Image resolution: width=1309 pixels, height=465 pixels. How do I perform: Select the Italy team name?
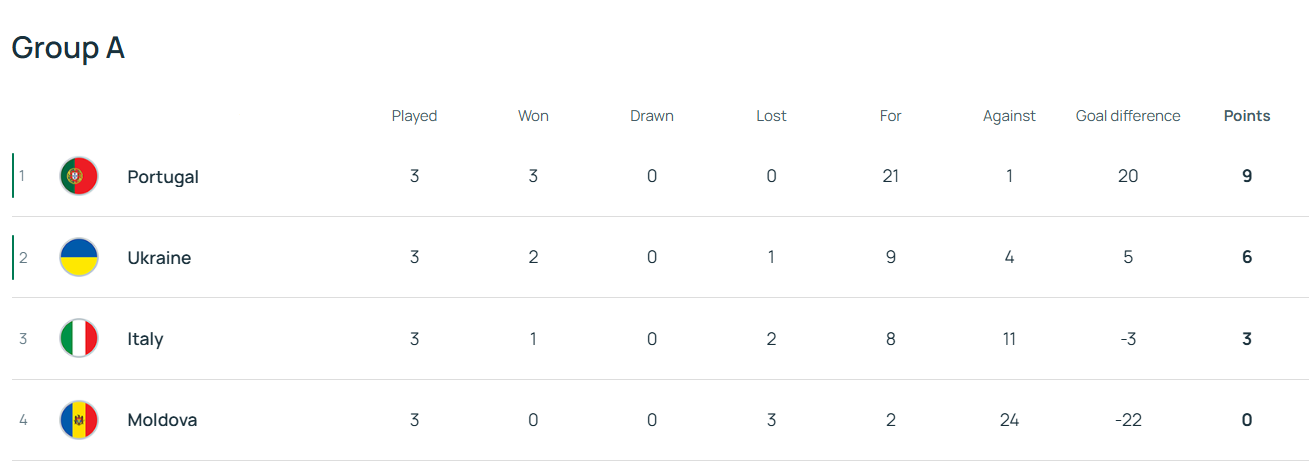coord(145,339)
